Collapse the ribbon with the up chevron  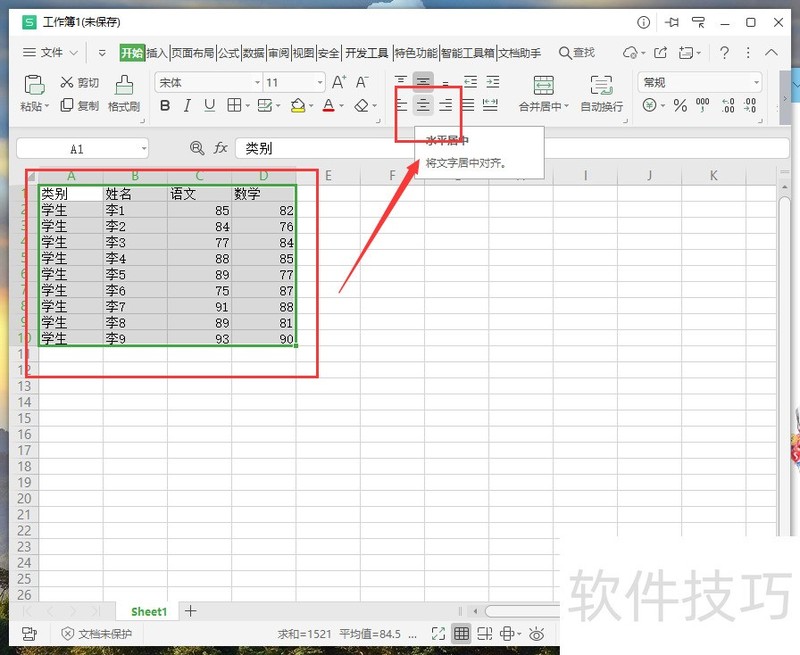point(771,52)
